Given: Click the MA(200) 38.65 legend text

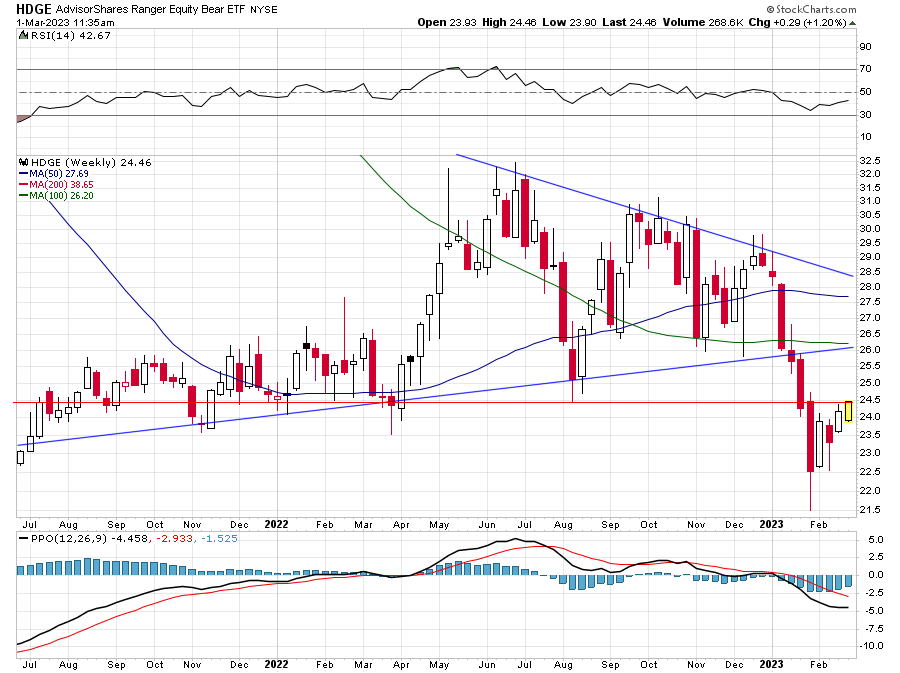Looking at the screenshot, I should coord(61,185).
